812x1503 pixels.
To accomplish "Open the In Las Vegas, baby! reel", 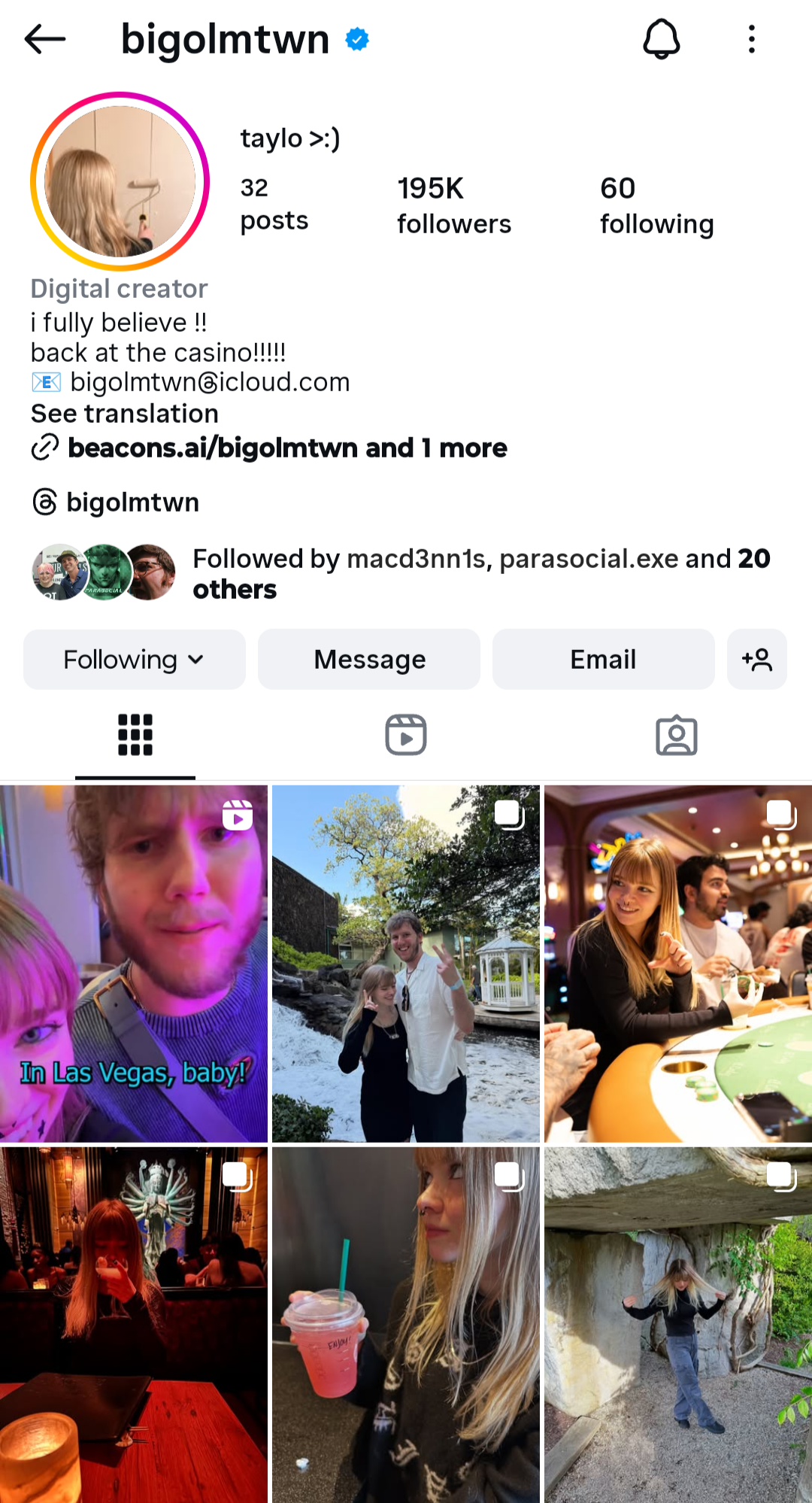I will pos(134,964).
